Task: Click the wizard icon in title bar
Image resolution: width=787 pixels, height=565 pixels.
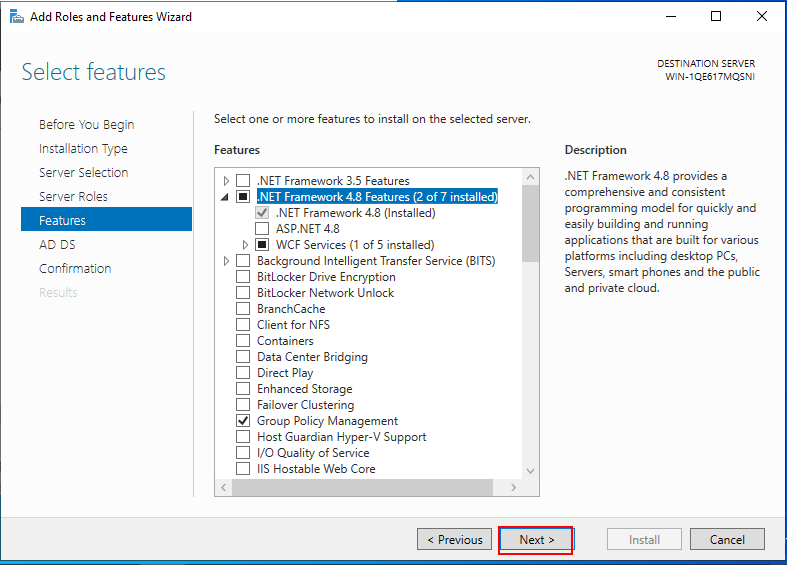Action: click(x=17, y=17)
